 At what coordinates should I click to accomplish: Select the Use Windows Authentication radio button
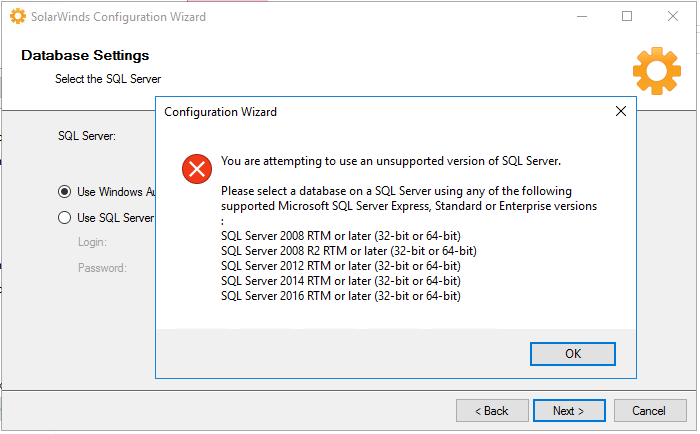[65, 191]
